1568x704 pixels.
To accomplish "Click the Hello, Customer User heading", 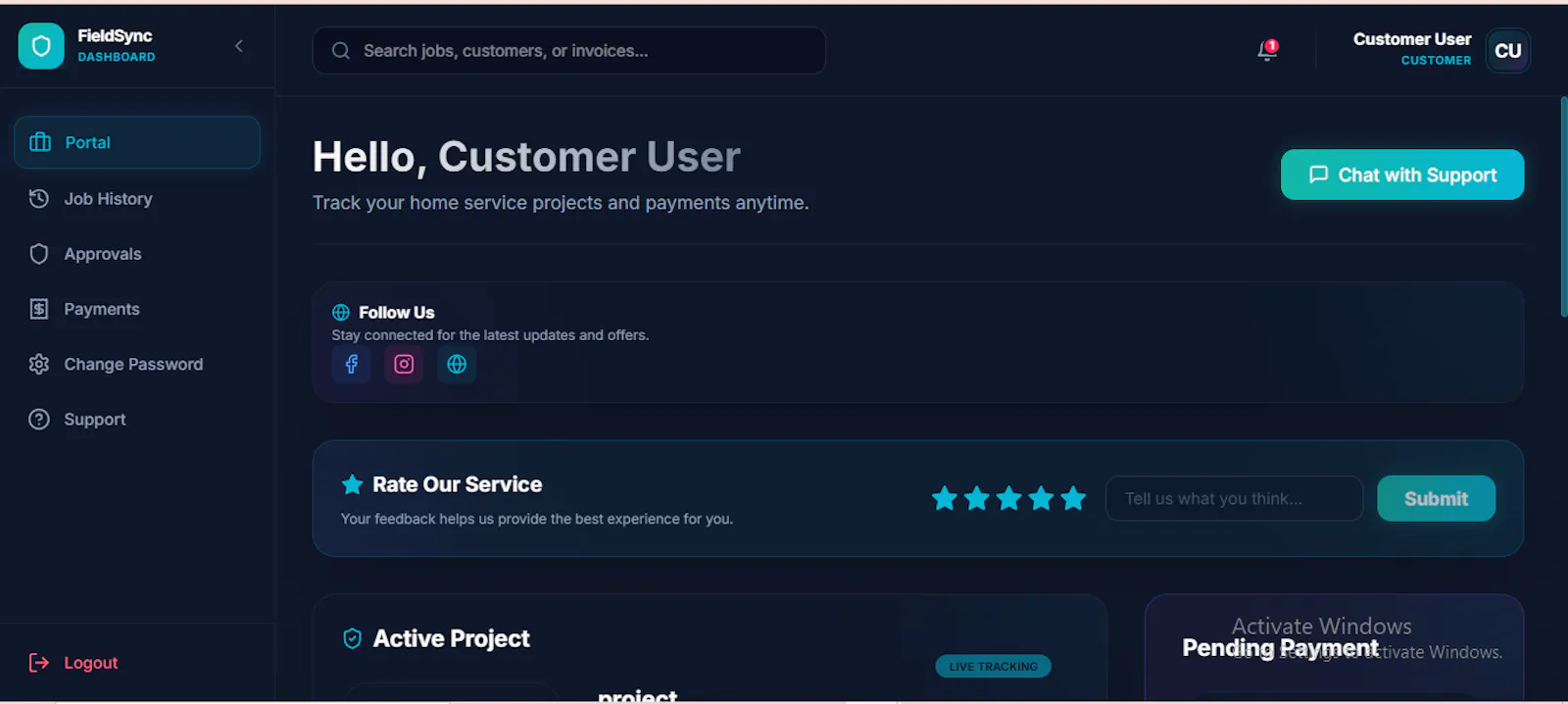I will click(526, 157).
